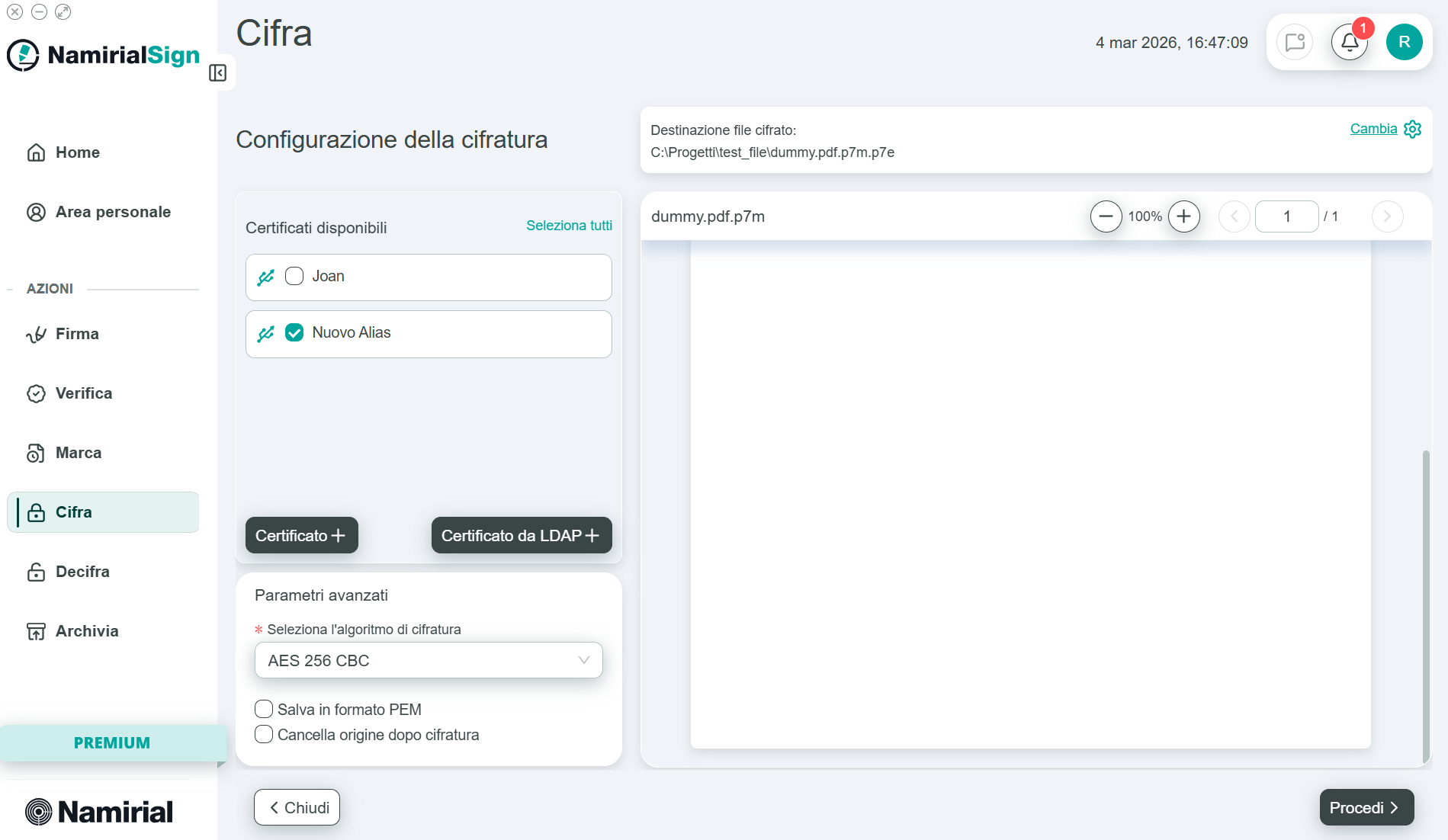Image resolution: width=1448 pixels, height=840 pixels.
Task: Open the encryption algorithm dropdown
Action: pyautogui.click(x=429, y=660)
